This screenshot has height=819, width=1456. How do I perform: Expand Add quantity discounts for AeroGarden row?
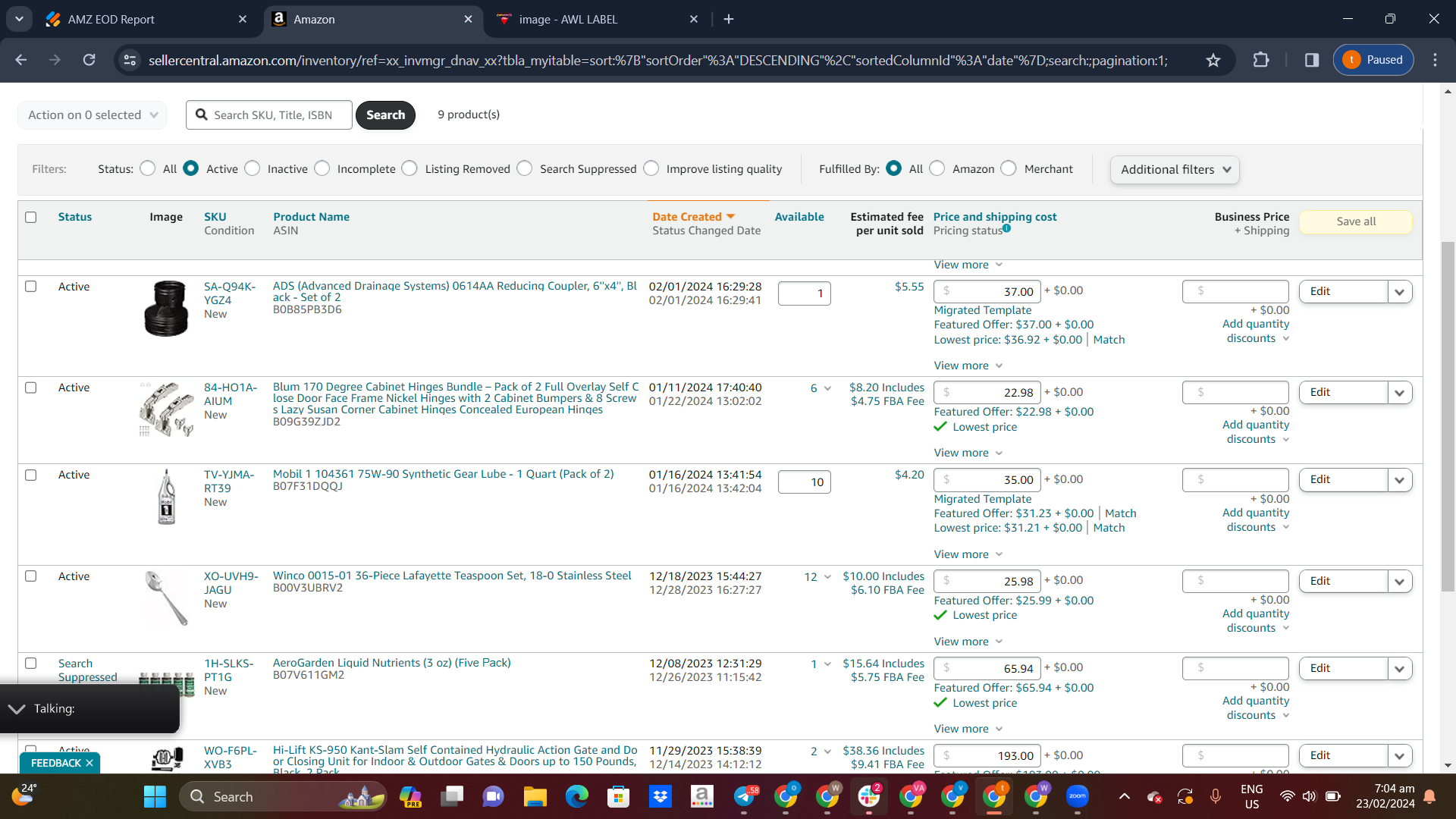[1256, 708]
